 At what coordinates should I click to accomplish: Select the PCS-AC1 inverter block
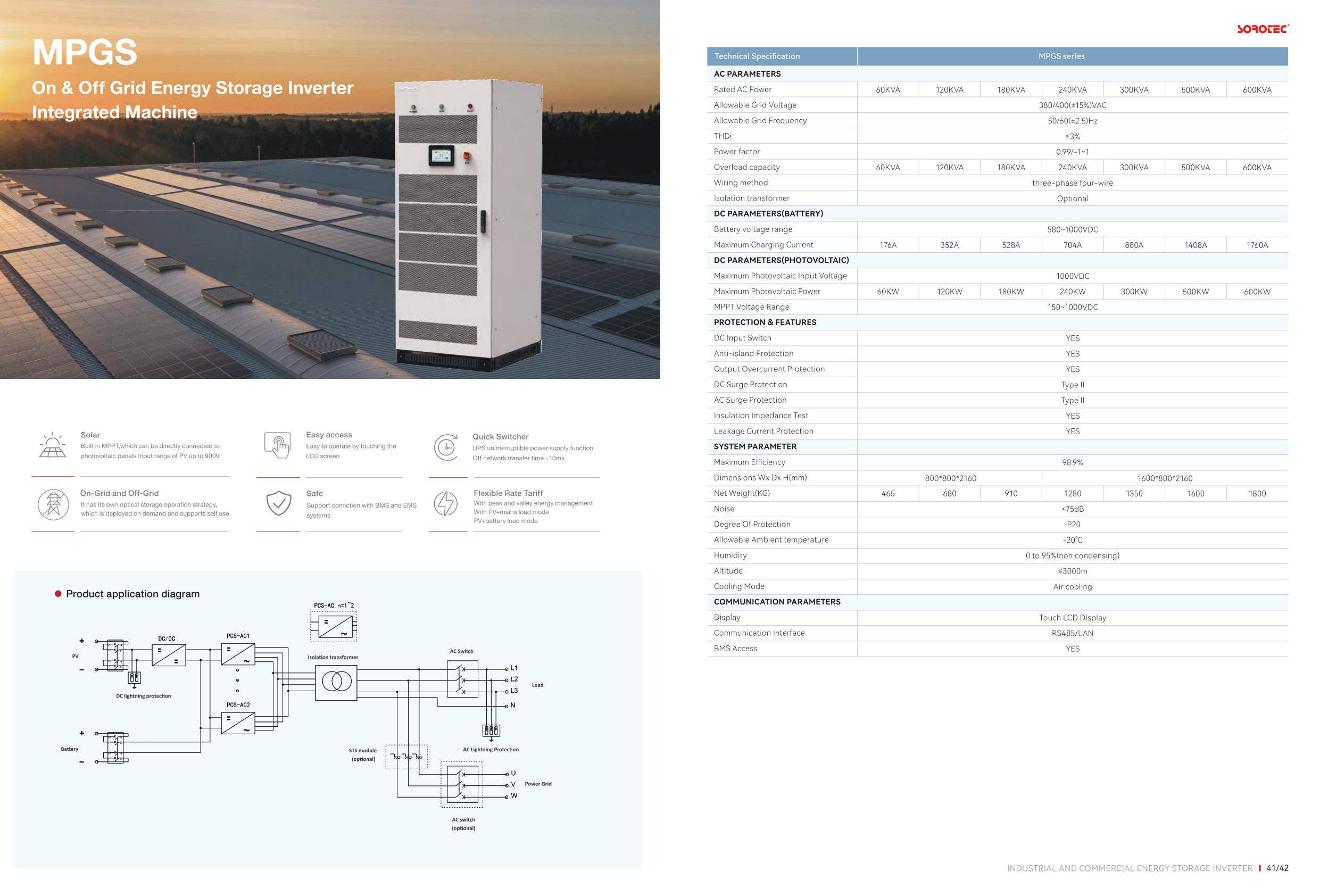point(238,654)
